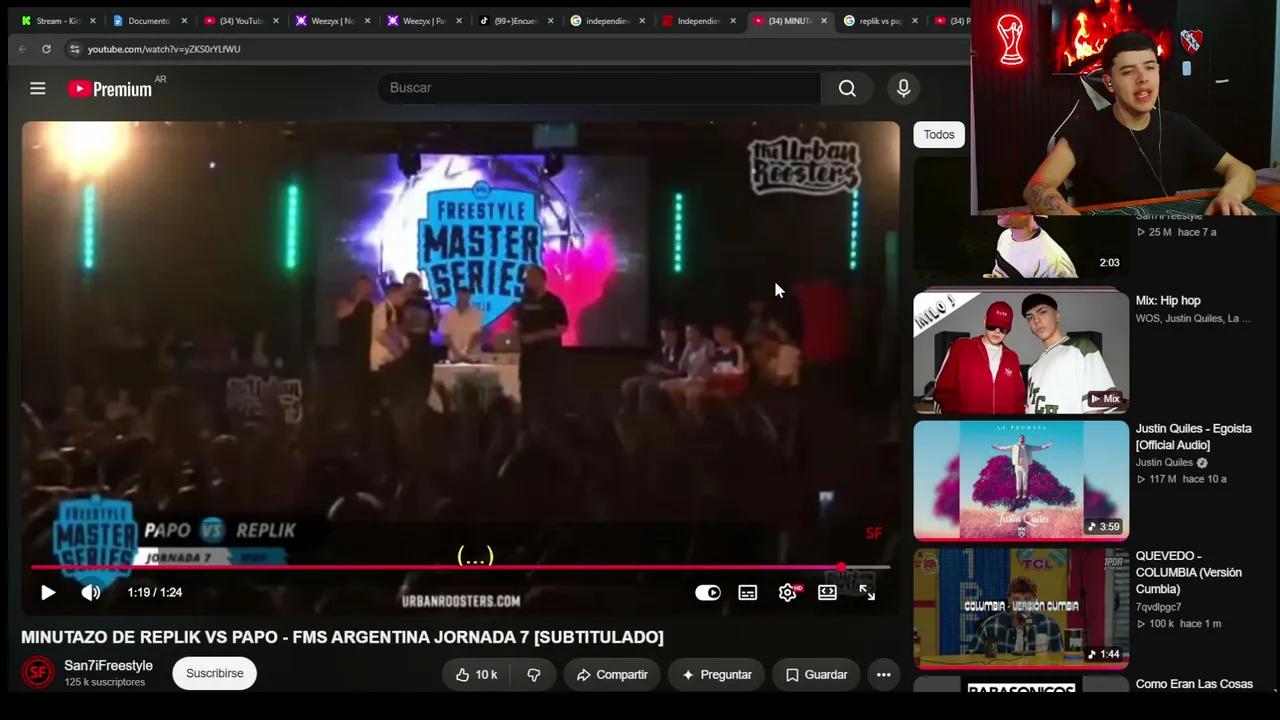This screenshot has width=1280, height=720.
Task: Go back with the browser back arrow
Action: 22,49
